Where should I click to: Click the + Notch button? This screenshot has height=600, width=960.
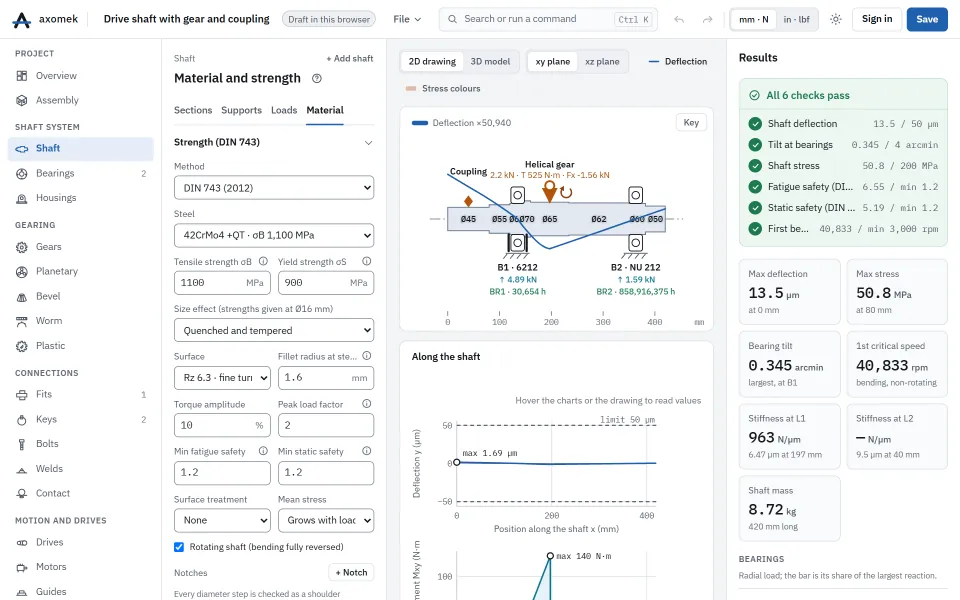coord(351,572)
